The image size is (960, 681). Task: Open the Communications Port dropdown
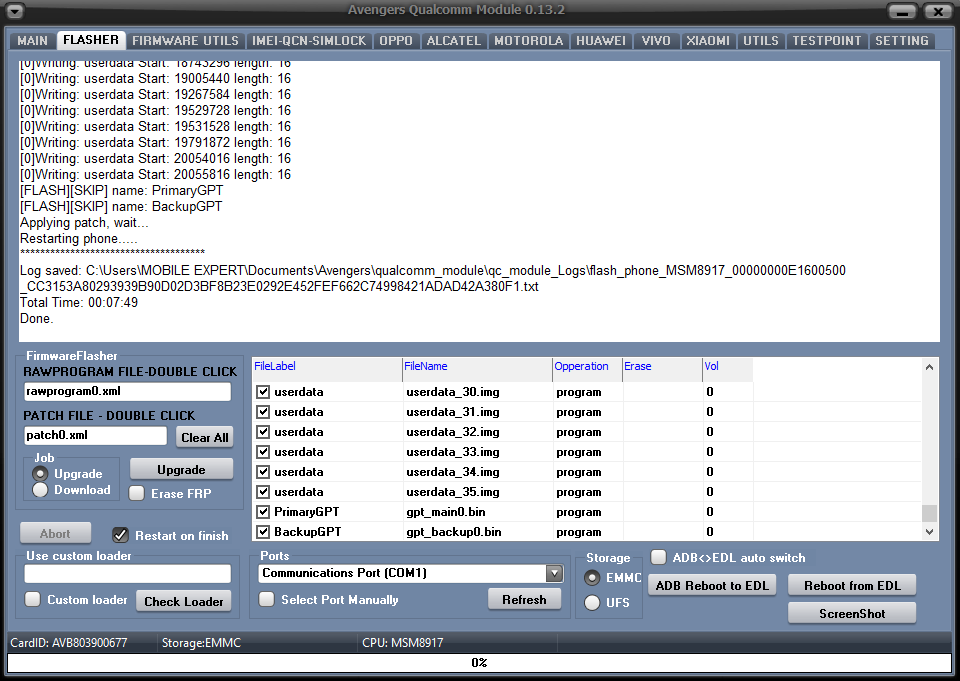point(554,573)
